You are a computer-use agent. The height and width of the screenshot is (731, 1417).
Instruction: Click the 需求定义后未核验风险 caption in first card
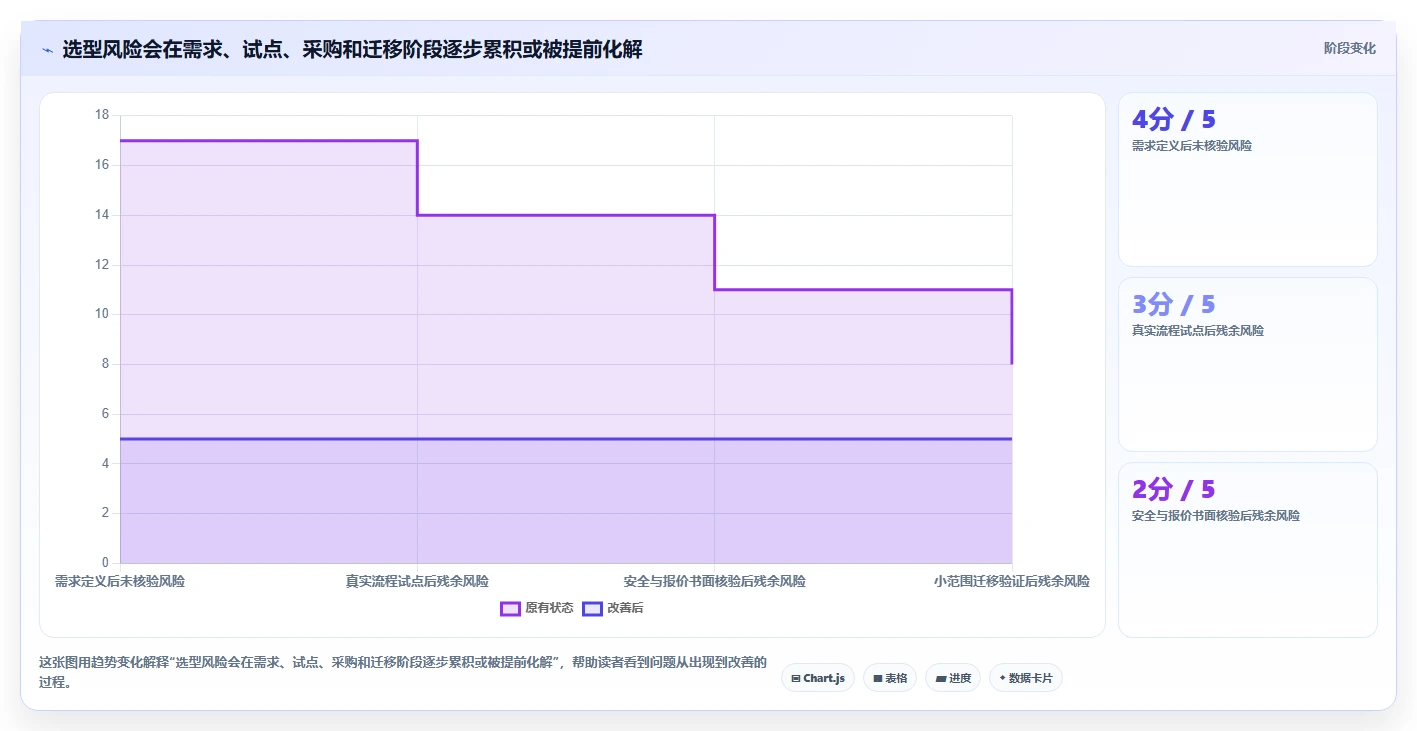[1191, 146]
